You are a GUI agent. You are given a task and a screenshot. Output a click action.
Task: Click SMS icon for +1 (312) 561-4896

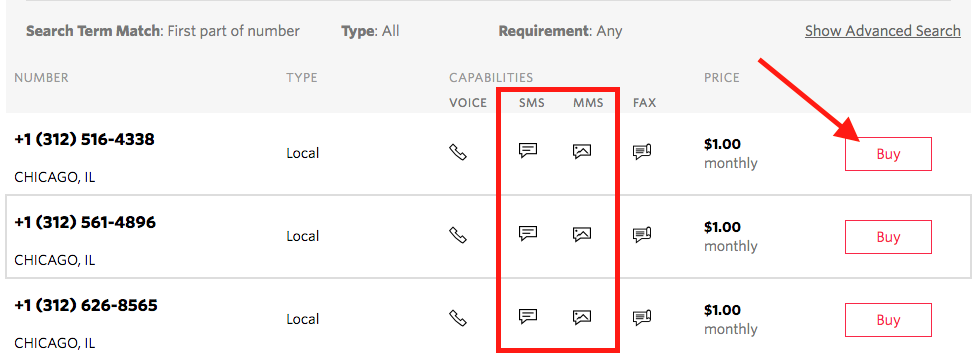[528, 234]
